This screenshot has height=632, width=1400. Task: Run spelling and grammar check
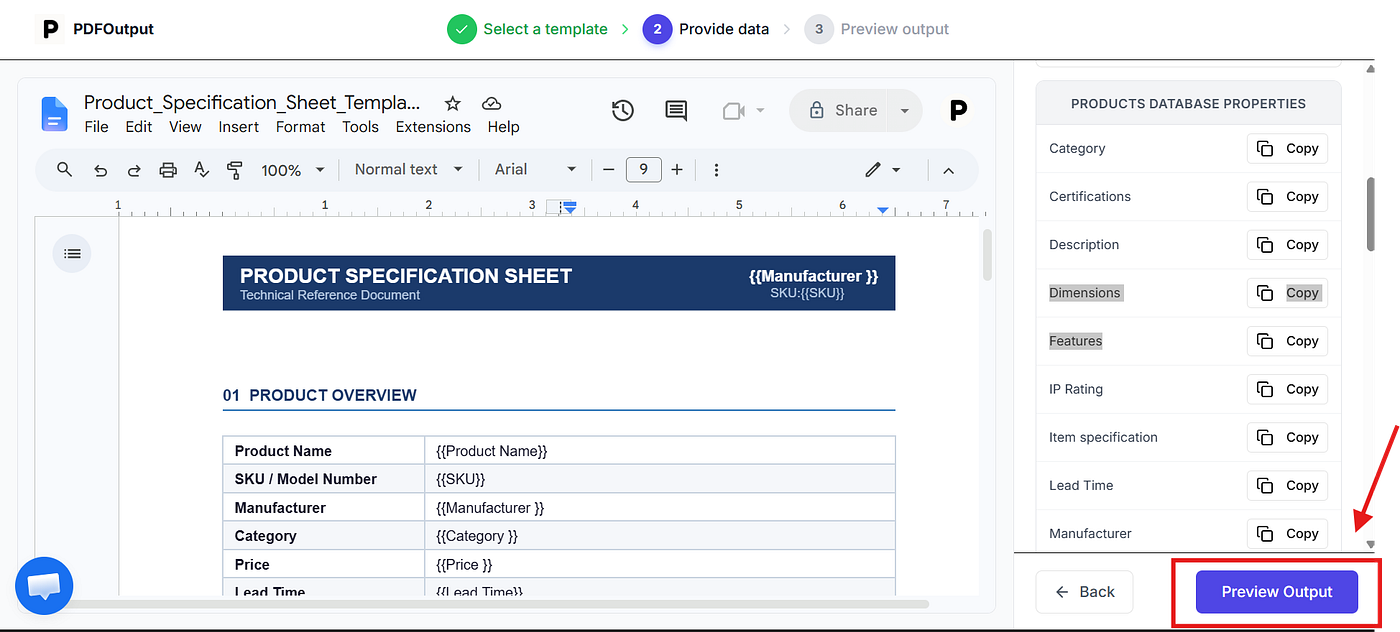point(201,170)
